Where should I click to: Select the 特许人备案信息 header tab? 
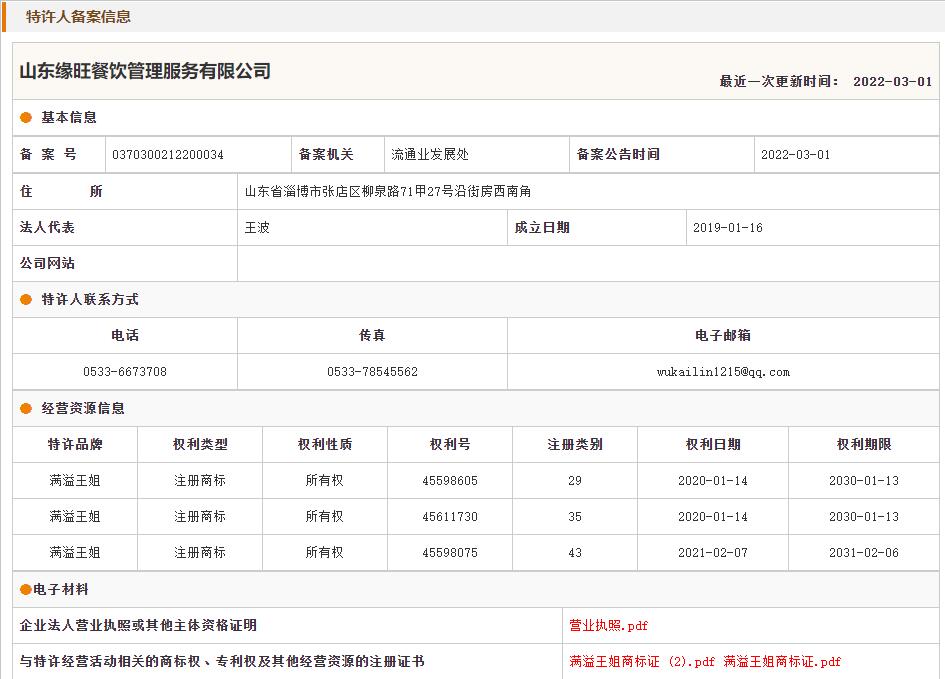pos(78,17)
